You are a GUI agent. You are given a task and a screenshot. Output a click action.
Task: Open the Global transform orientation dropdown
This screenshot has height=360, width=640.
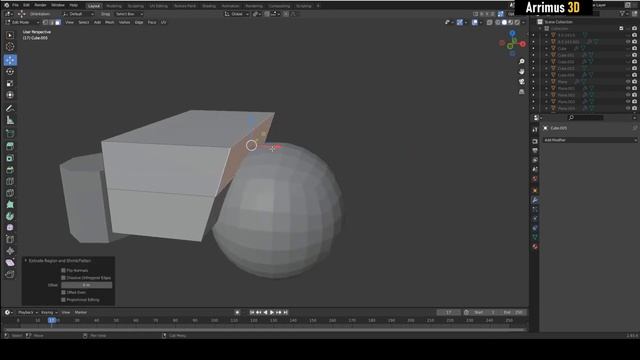[237, 14]
